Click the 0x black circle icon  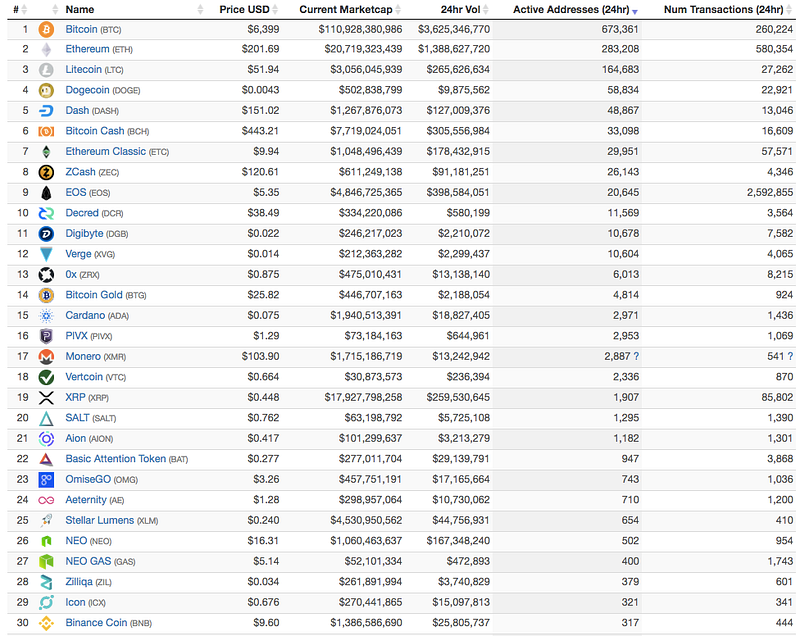(x=46, y=275)
